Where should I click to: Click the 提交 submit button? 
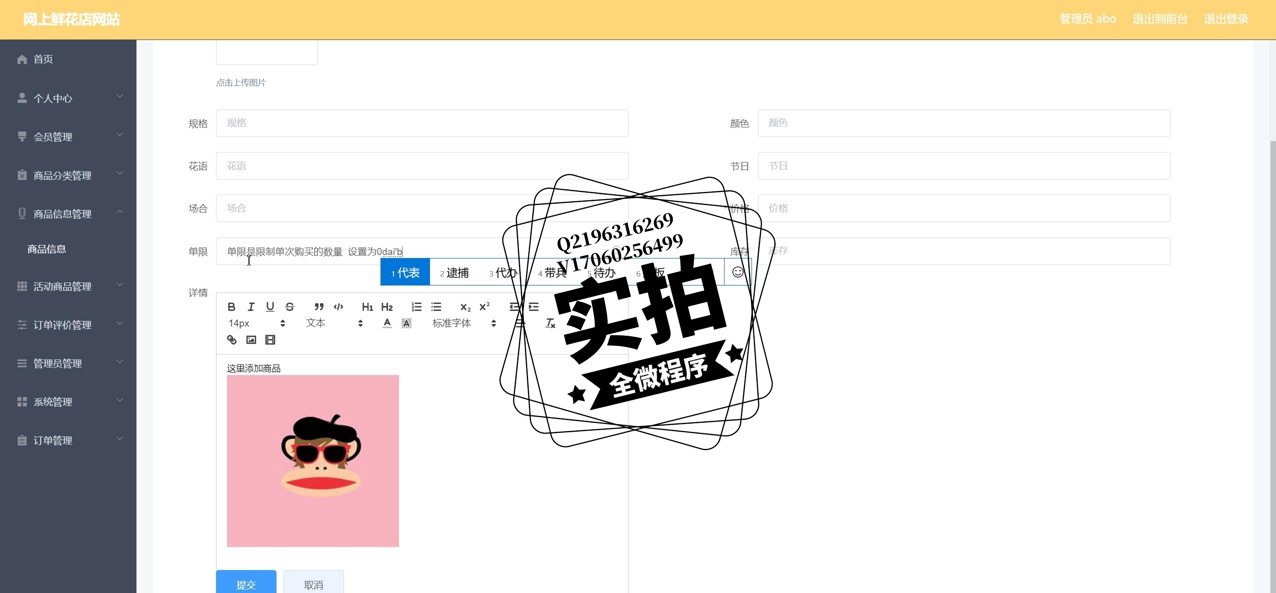click(246, 584)
